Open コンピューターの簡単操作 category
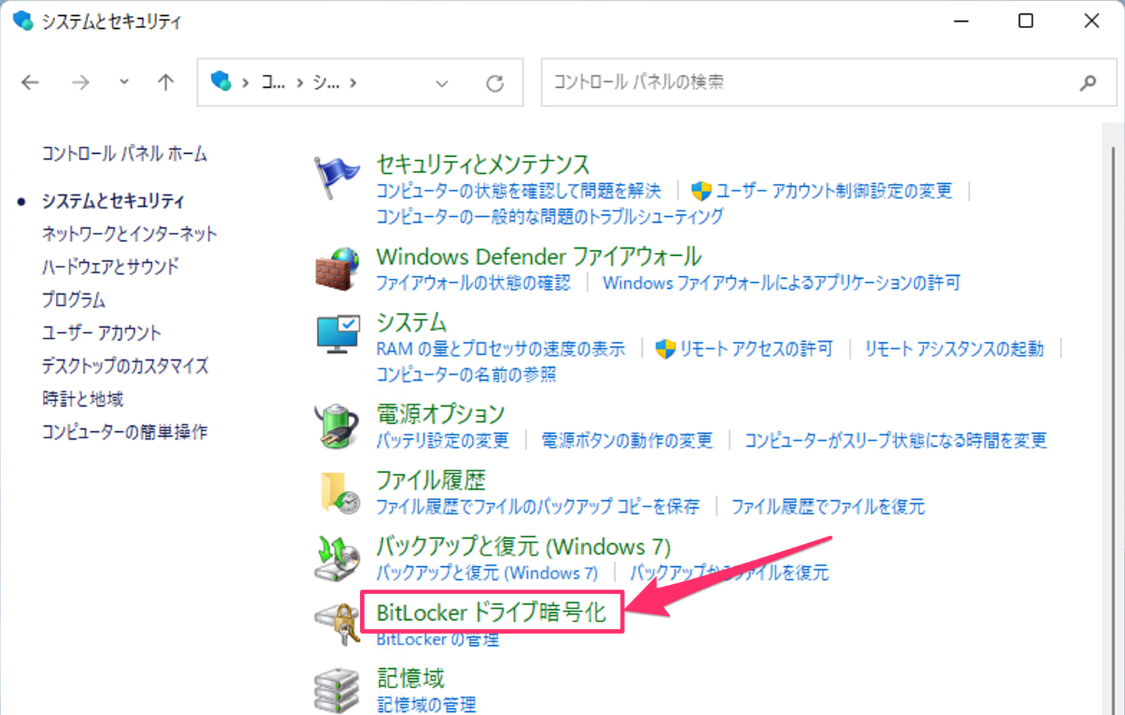Screen dimensions: 1125x715 (x=125, y=432)
